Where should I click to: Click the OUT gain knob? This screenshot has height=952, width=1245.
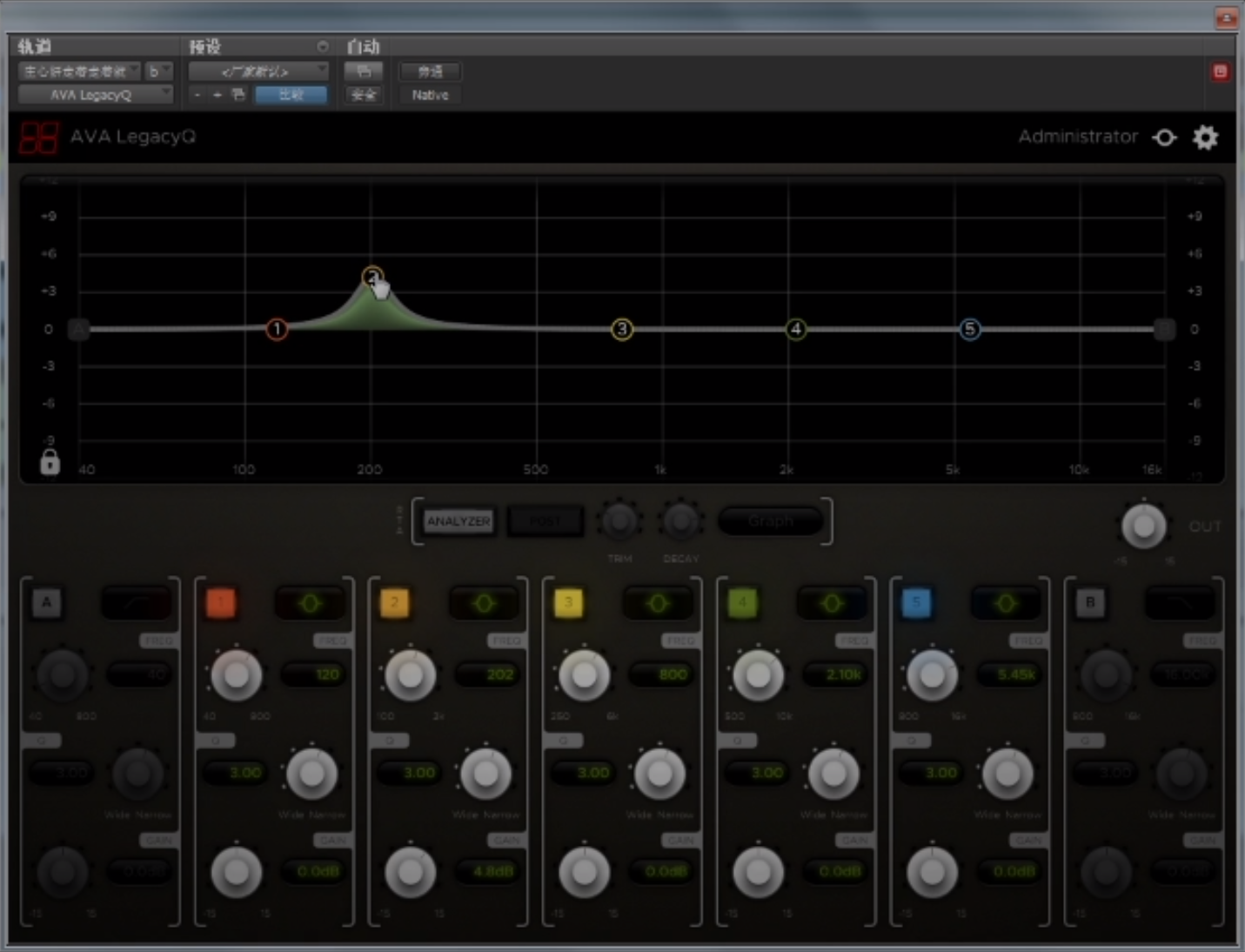point(1143,526)
